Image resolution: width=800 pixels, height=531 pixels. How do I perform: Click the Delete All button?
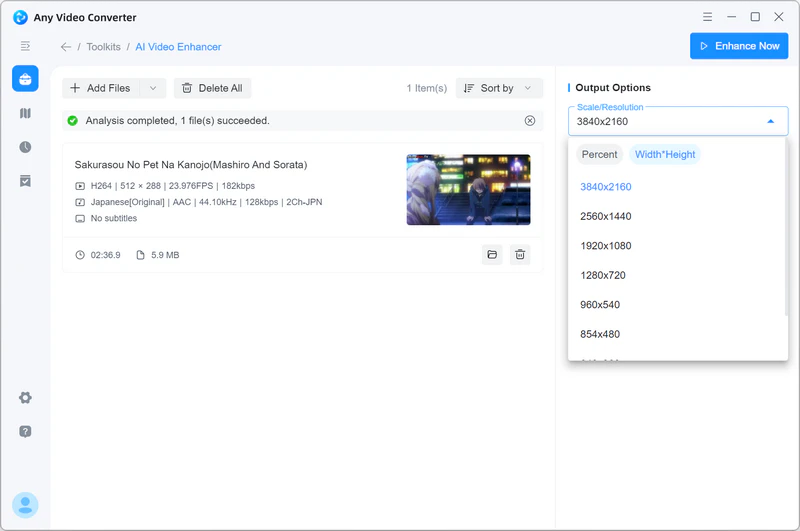tap(212, 88)
